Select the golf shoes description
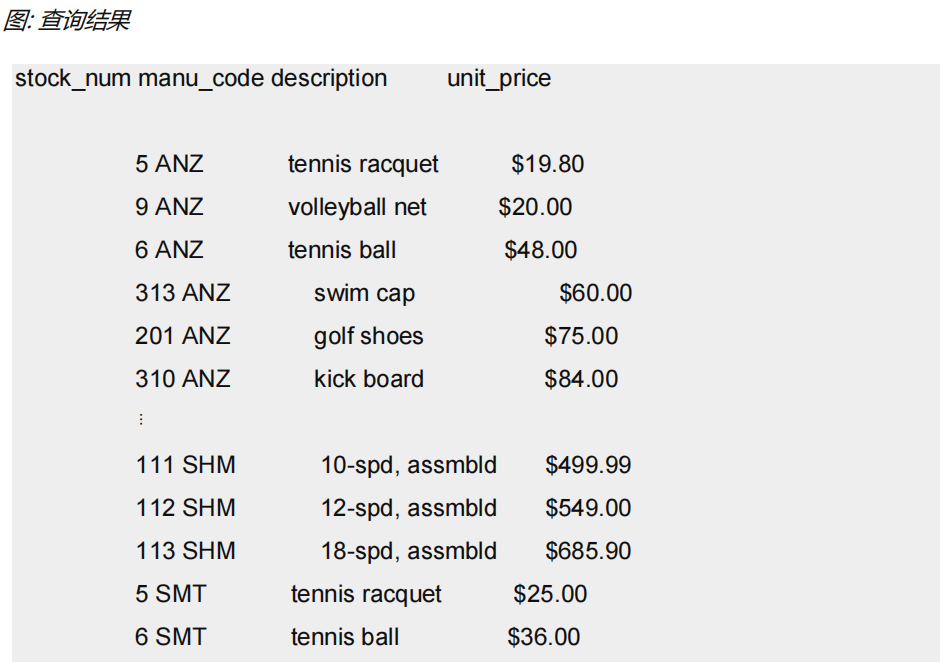 [x=368, y=336]
